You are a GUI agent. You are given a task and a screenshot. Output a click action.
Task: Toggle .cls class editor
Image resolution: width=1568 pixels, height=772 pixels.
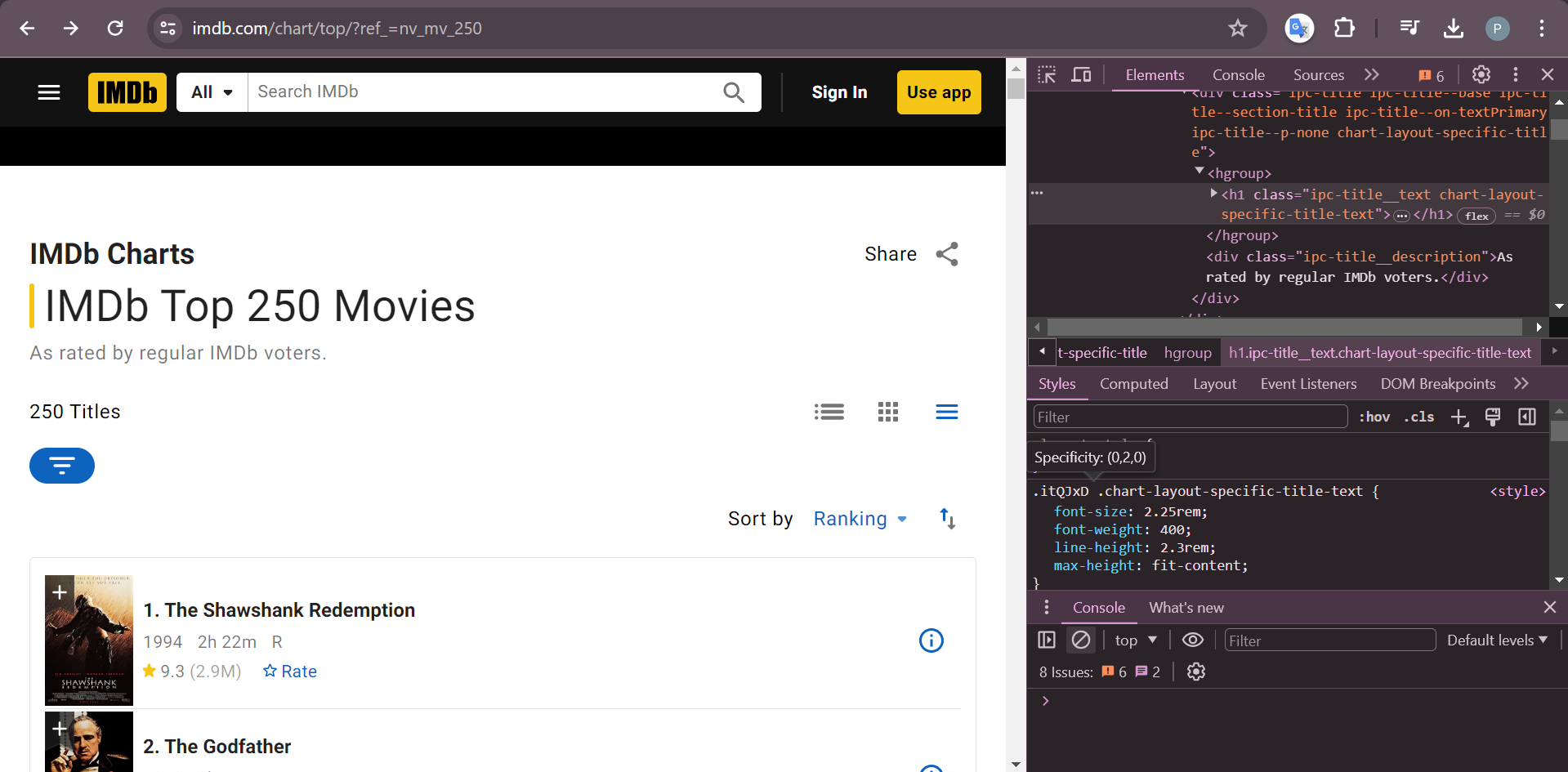pyautogui.click(x=1419, y=417)
